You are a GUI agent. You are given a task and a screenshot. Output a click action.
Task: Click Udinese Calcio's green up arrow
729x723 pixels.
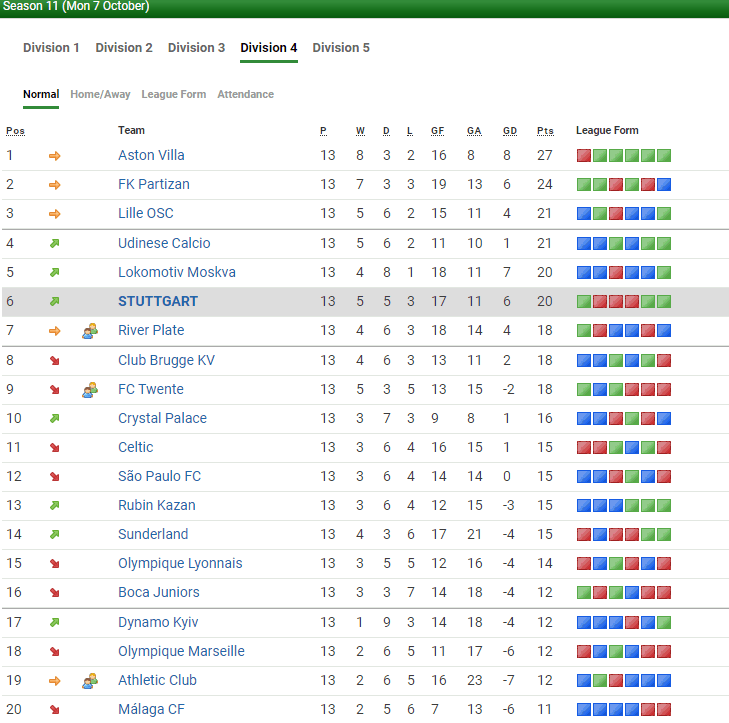pos(54,243)
